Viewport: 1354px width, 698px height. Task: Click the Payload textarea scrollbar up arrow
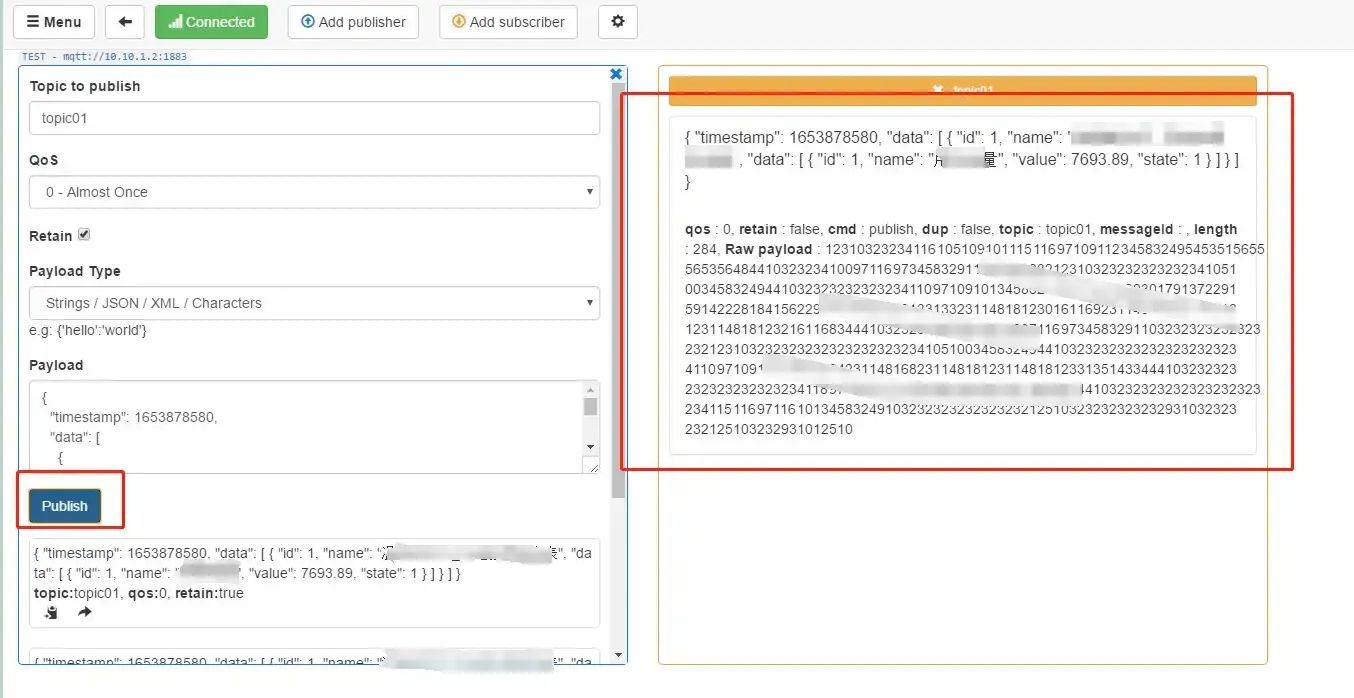591,389
